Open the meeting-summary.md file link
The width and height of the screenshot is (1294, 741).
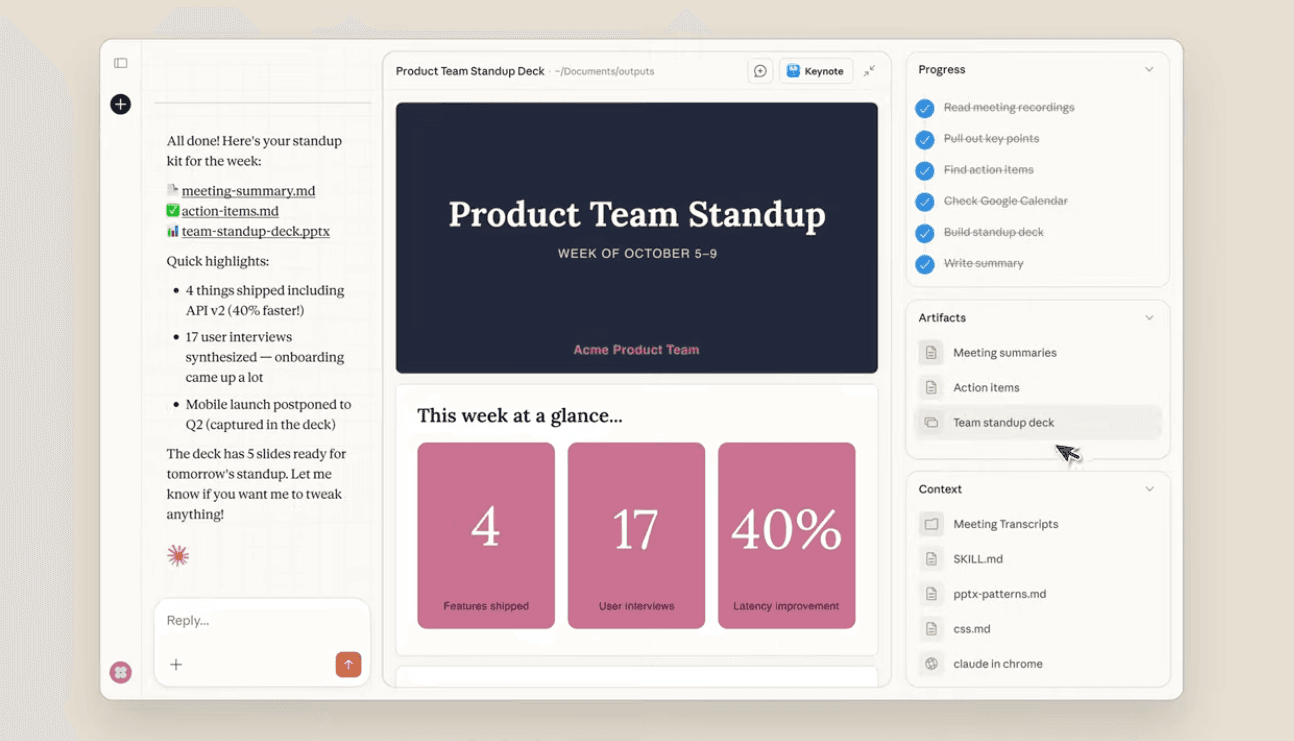pyautogui.click(x=248, y=191)
